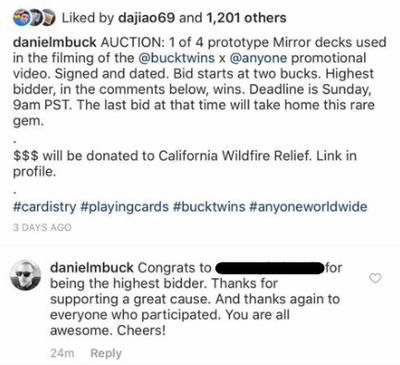Image resolution: width=400 pixels, height=365 pixels.
Task: Like the danielmbuck comment with heart icon
Action: click(376, 278)
